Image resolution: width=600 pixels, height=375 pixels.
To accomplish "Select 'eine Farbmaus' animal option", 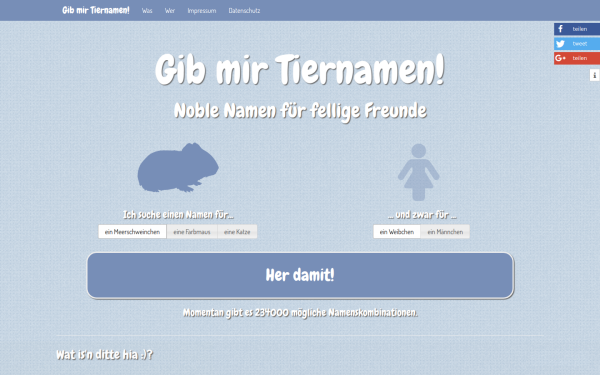I will pyautogui.click(x=192, y=232).
